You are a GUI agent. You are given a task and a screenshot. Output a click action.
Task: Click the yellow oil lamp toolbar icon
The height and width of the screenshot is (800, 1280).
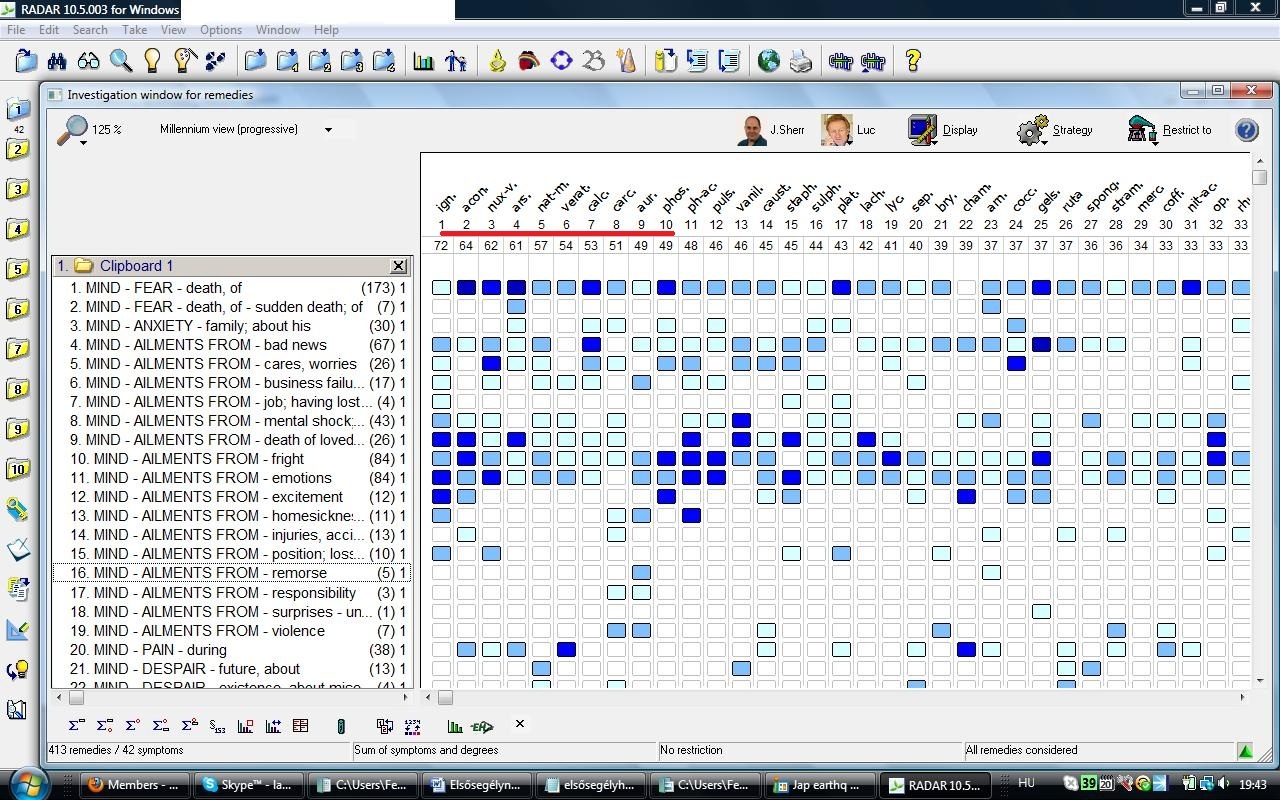coord(497,61)
